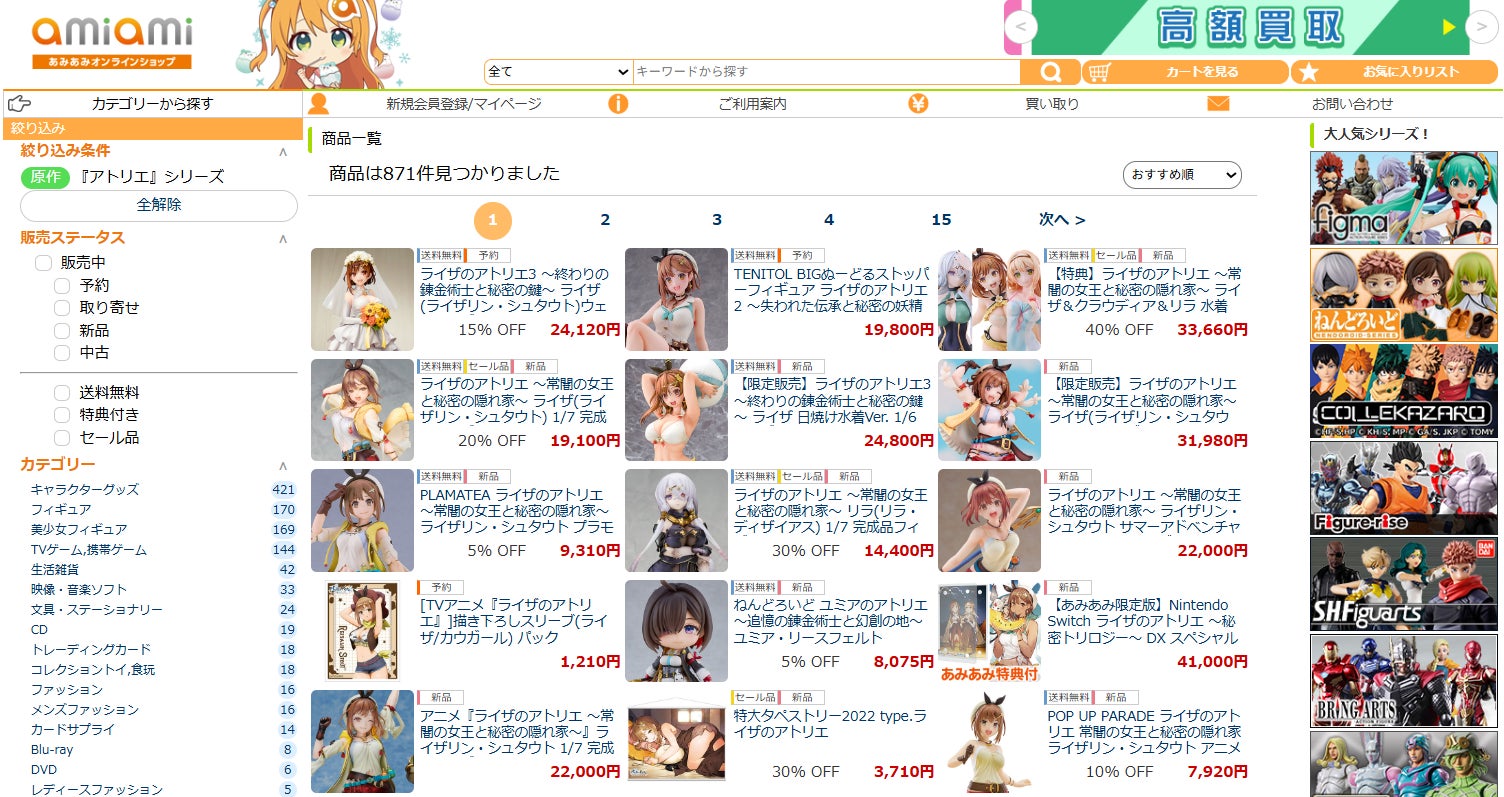Open the figma series banner
Screen dimensions: 1504x797
(1403, 198)
